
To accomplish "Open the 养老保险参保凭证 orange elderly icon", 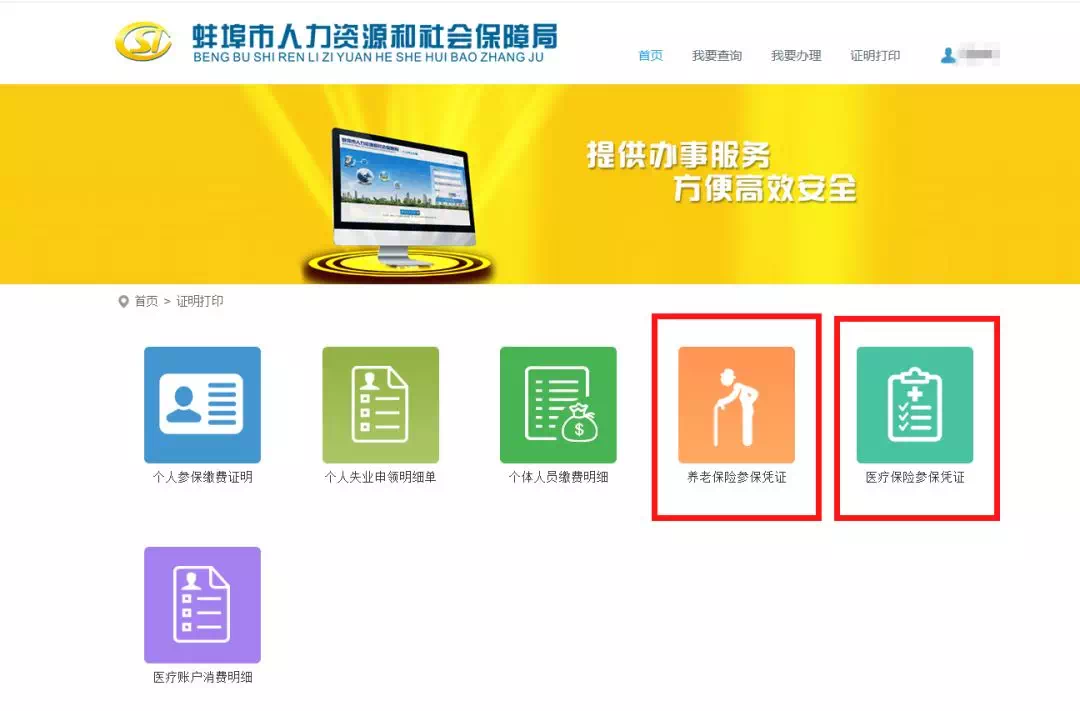I will point(736,405).
